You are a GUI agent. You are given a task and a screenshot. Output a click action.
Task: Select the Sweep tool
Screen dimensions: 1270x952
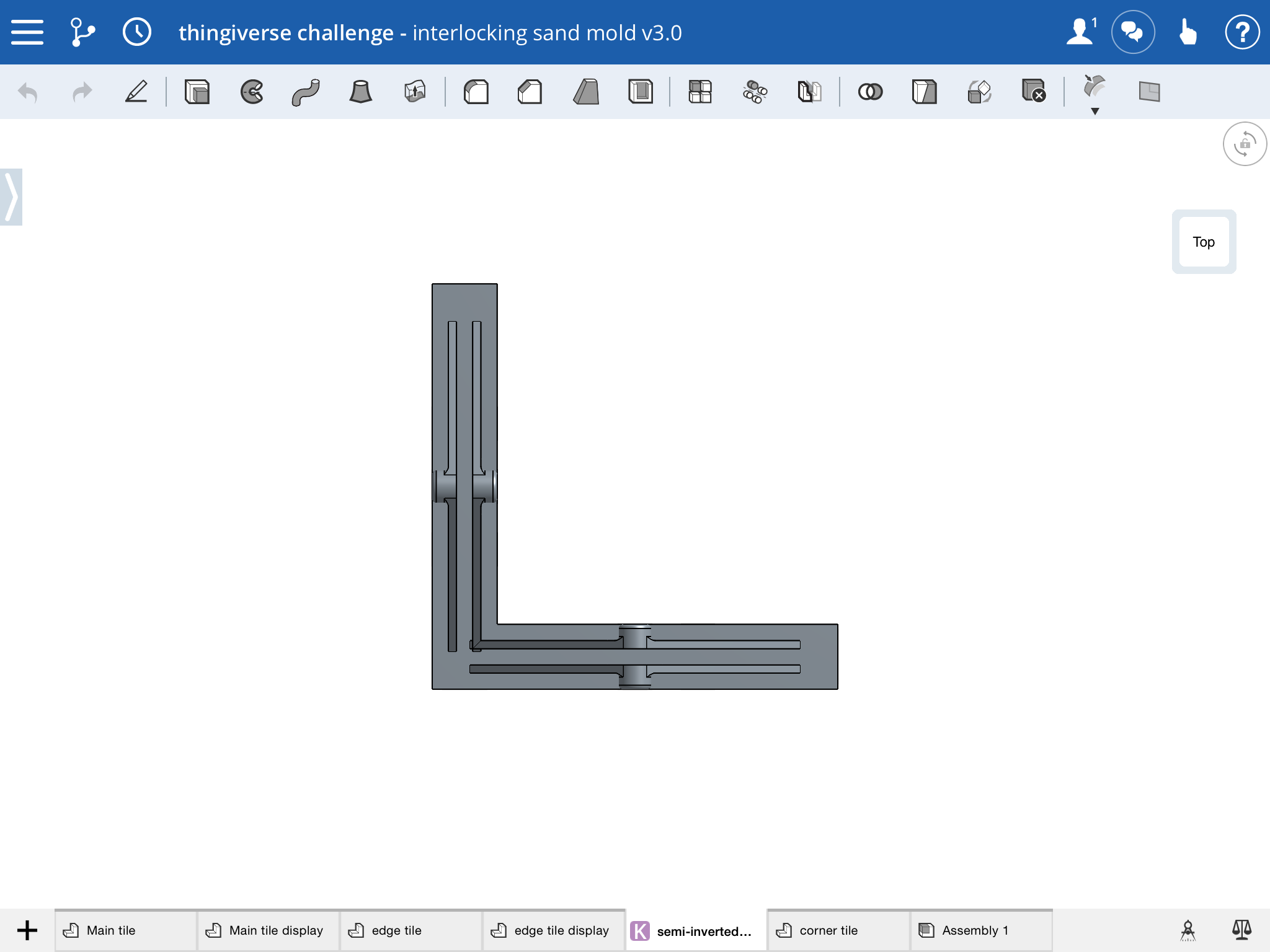pyautogui.click(x=306, y=92)
